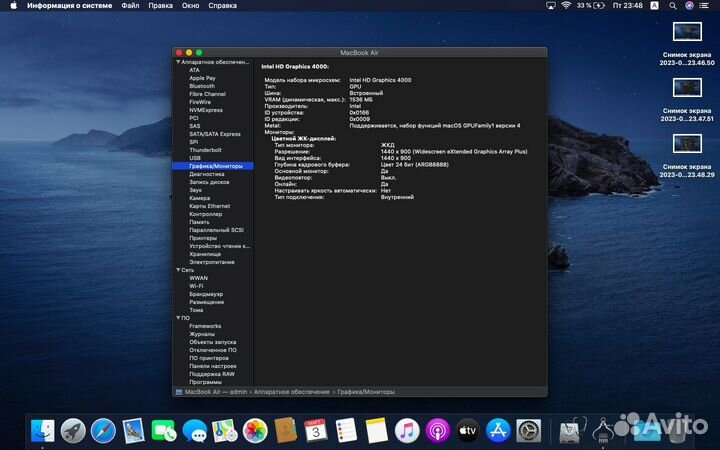Click Графика/Мониторы in path bar
Screen dimensions: 720x450
(366, 392)
